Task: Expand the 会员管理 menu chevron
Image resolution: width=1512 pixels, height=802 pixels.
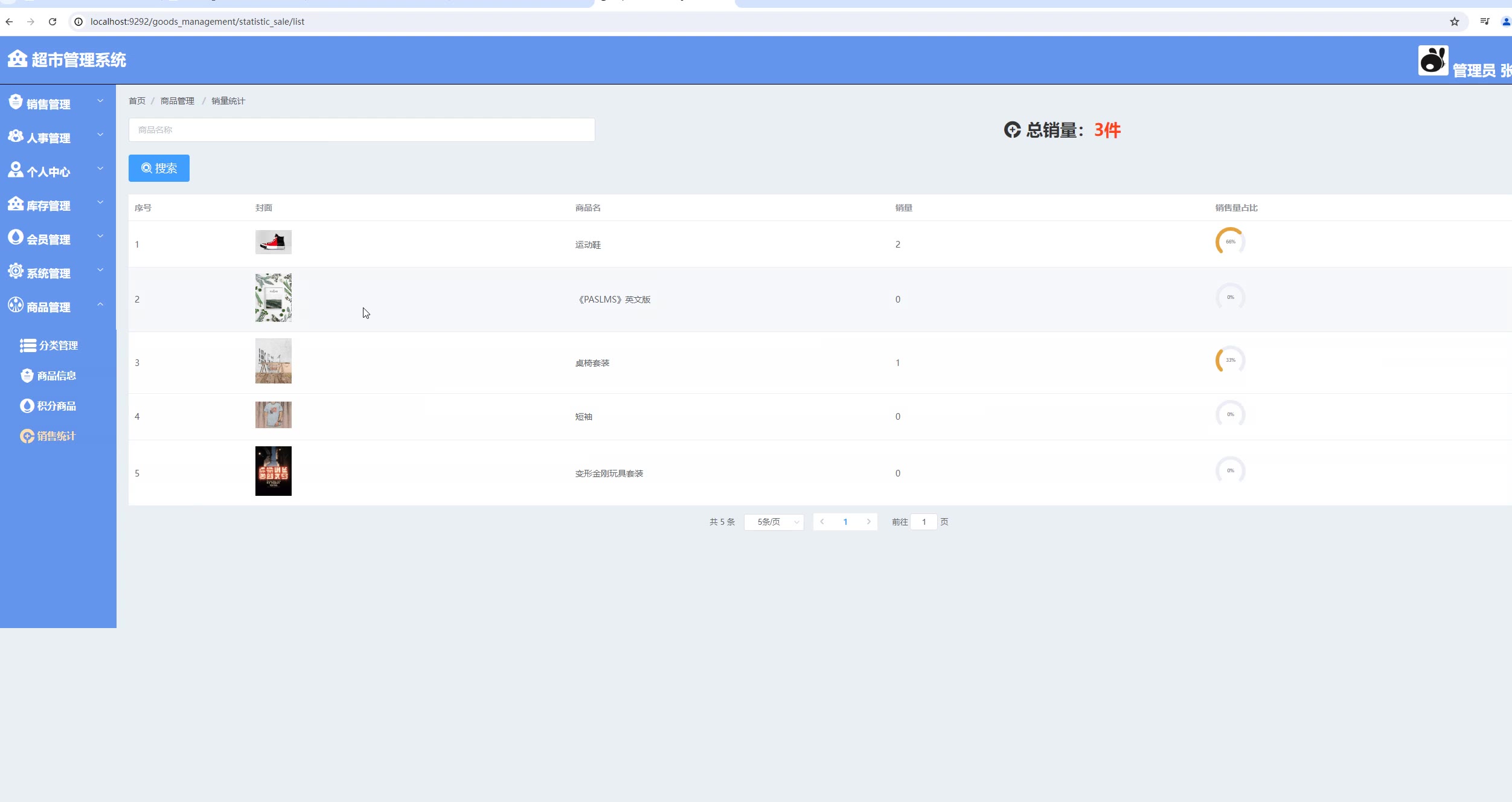Action: 100,237
